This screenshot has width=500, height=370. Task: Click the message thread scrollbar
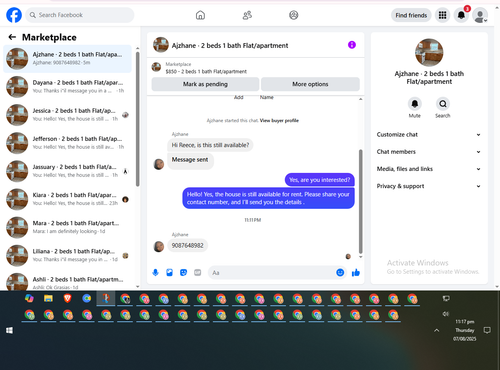tap(360, 202)
